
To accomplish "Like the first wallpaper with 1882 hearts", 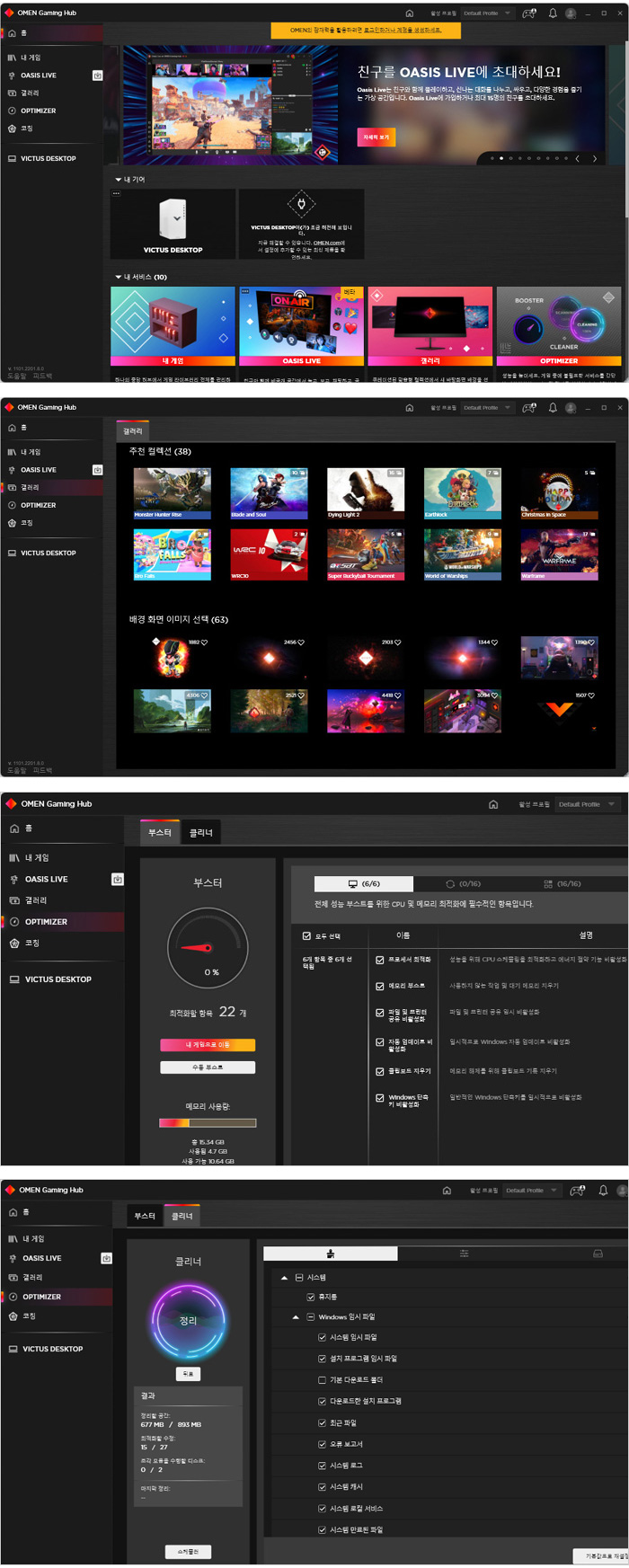I will pyautogui.click(x=204, y=642).
